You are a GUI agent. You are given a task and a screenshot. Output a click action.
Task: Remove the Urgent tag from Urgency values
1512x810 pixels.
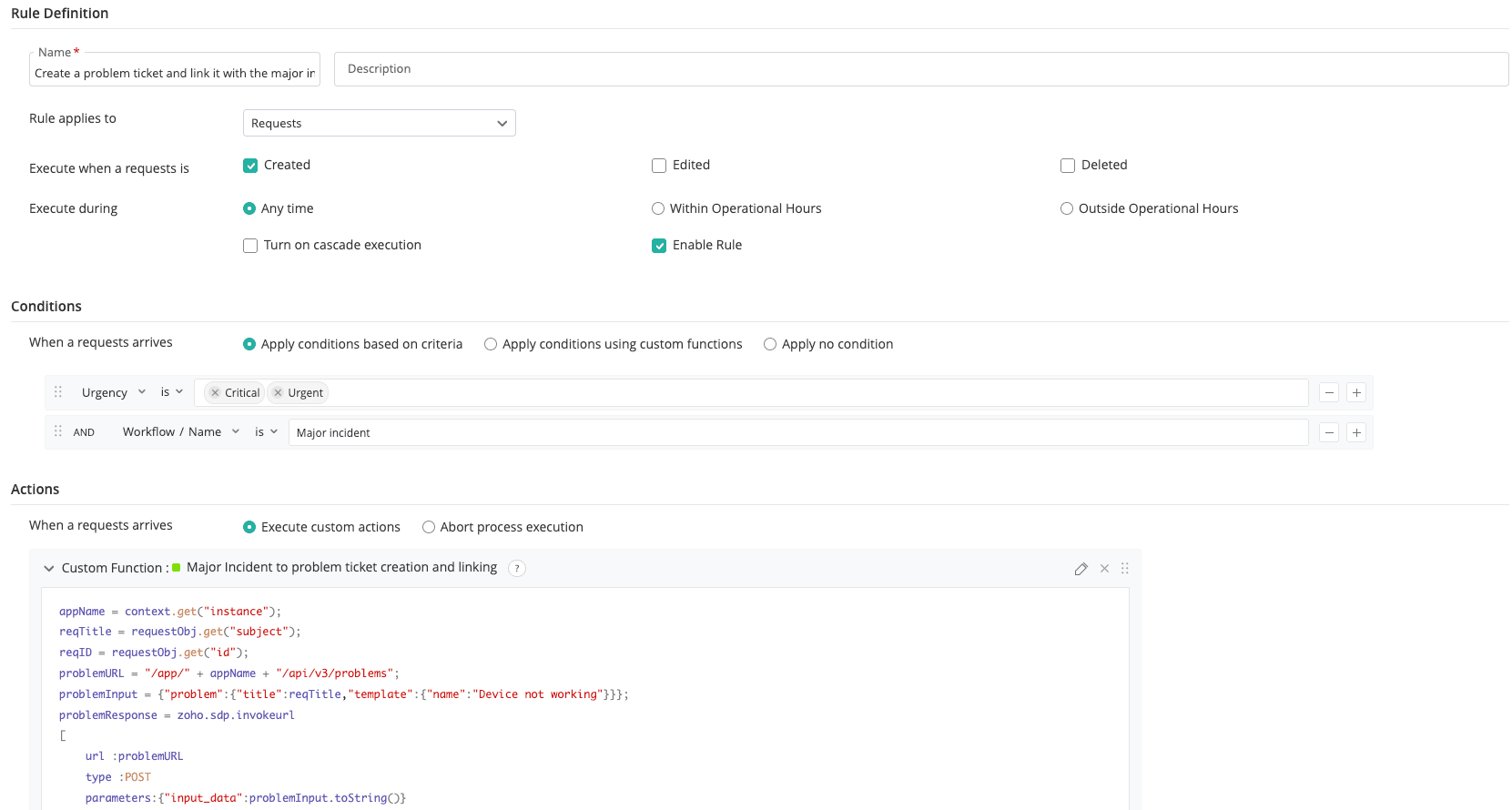pos(278,393)
